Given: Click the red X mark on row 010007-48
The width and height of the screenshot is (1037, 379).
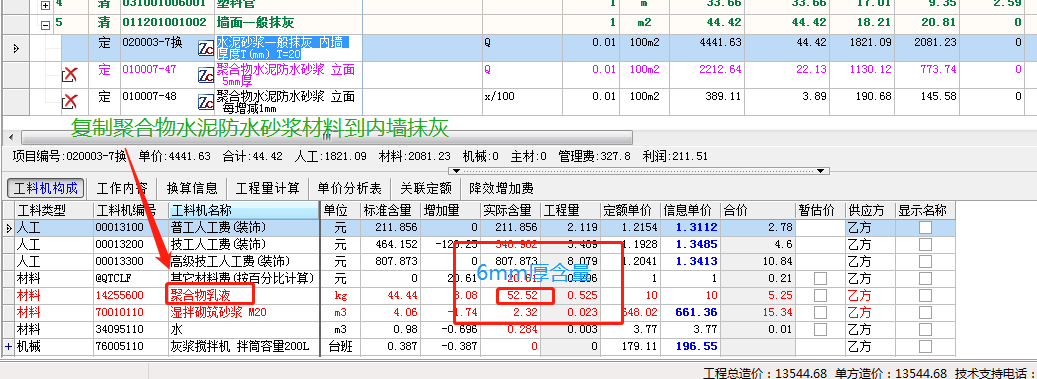Looking at the screenshot, I should pyautogui.click(x=70, y=101).
